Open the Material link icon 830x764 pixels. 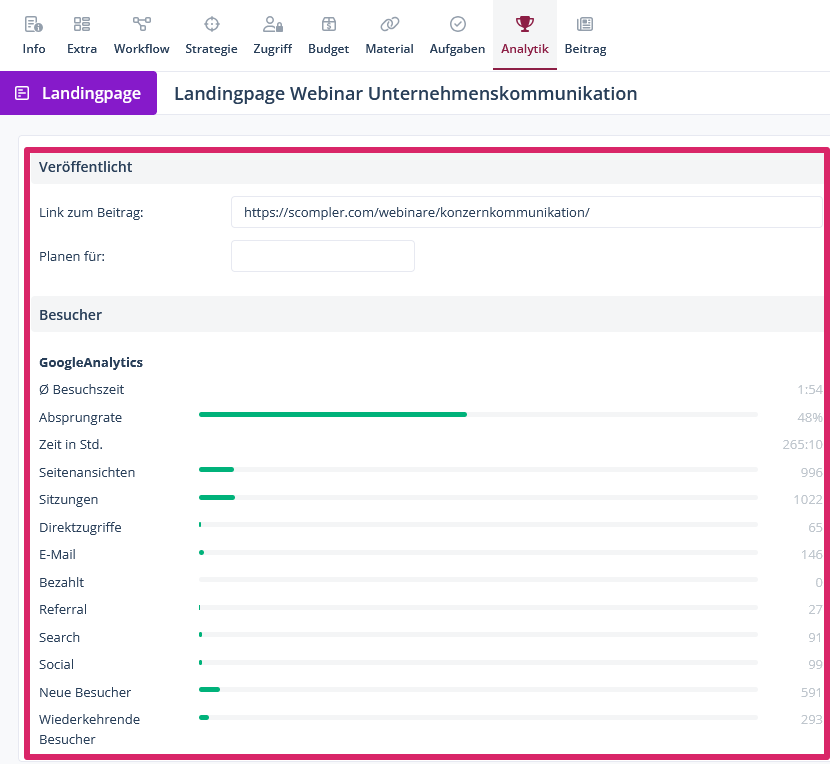pos(389,25)
